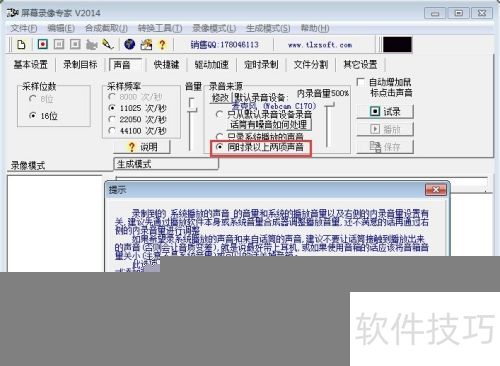Click the pause icon in toolbar
This screenshot has height=366, width=500.
click(x=59, y=44)
